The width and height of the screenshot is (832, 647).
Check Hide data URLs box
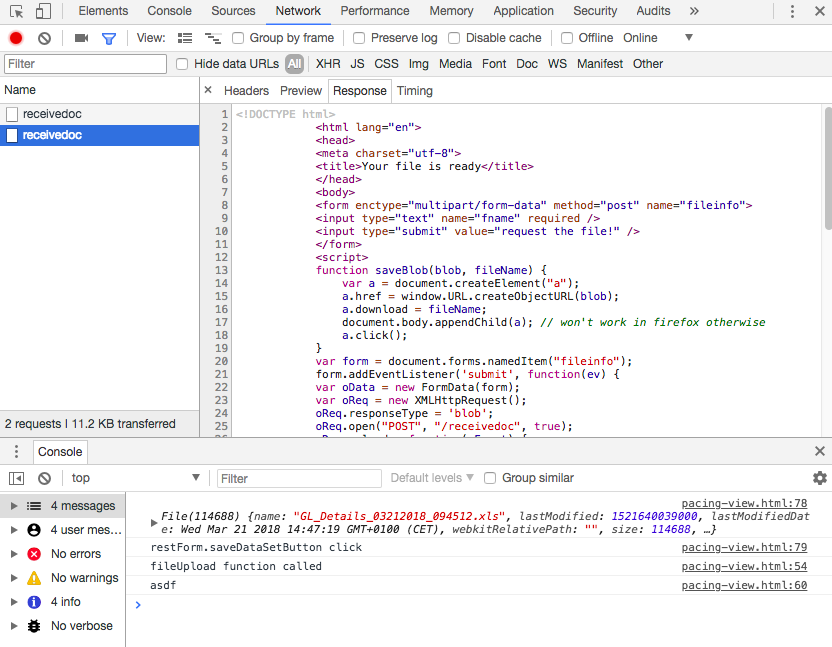(x=182, y=64)
